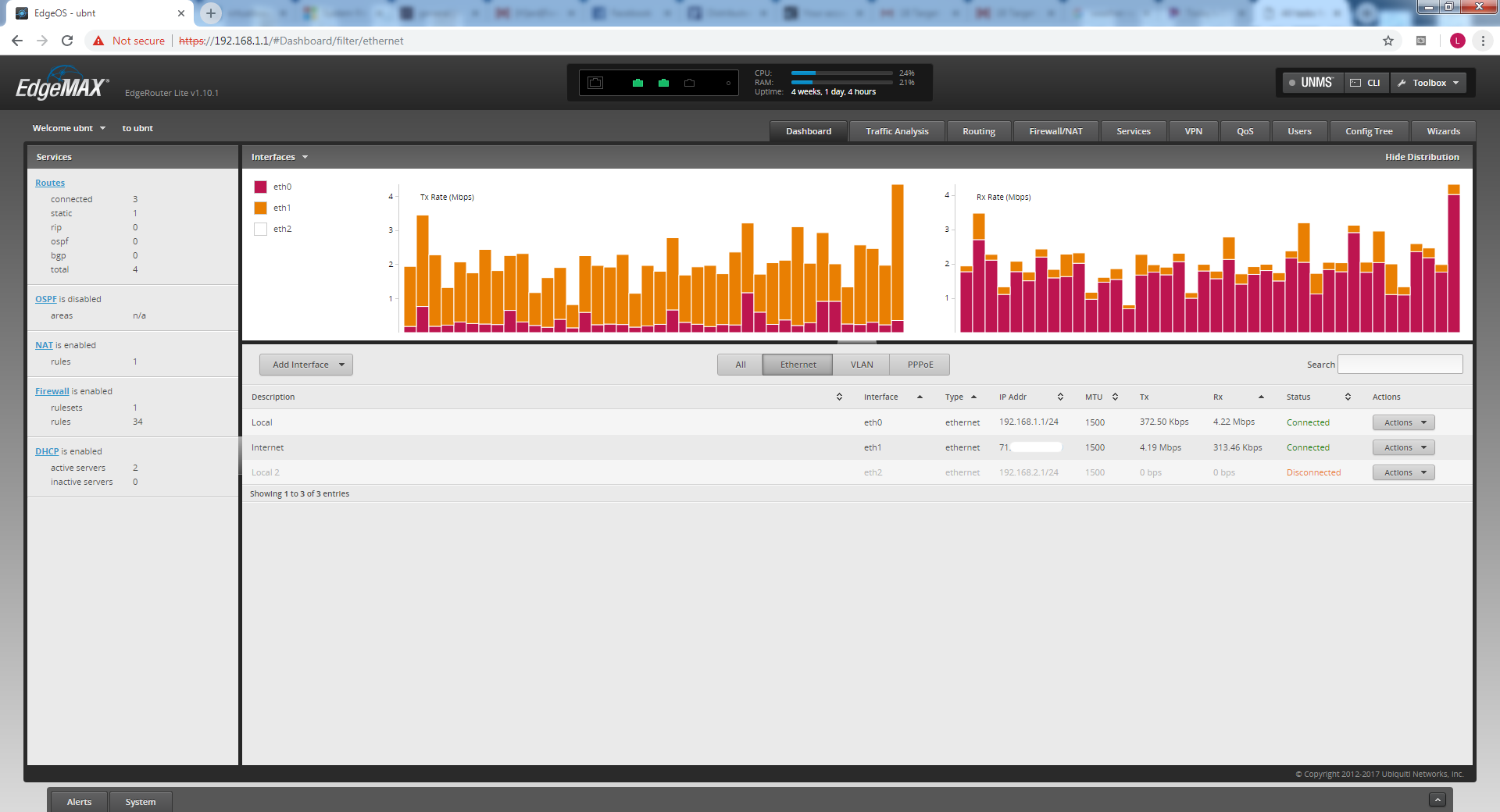
Task: Open the DHCP link in Services
Action: tap(47, 451)
